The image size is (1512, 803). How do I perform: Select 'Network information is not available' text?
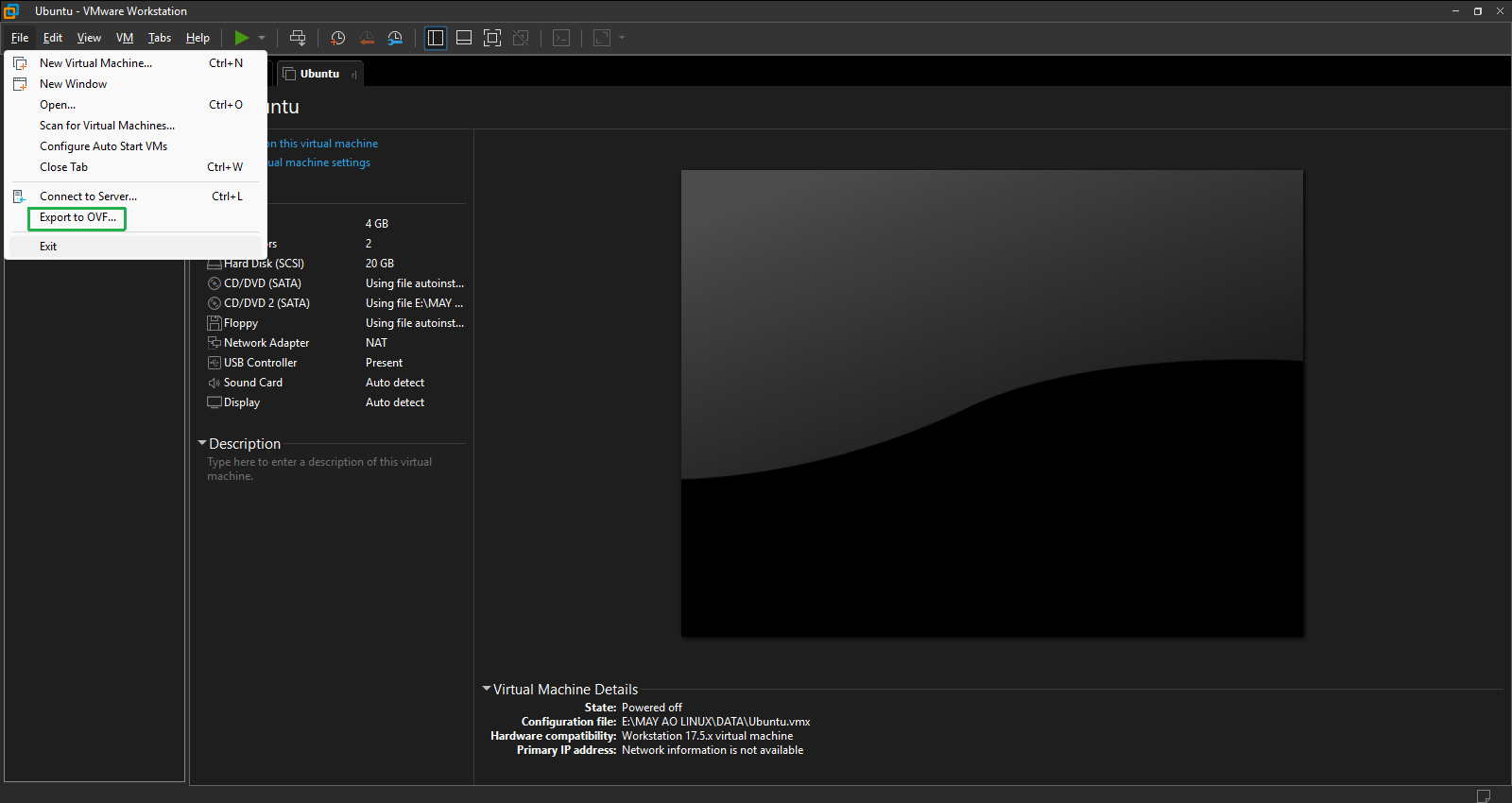click(713, 750)
